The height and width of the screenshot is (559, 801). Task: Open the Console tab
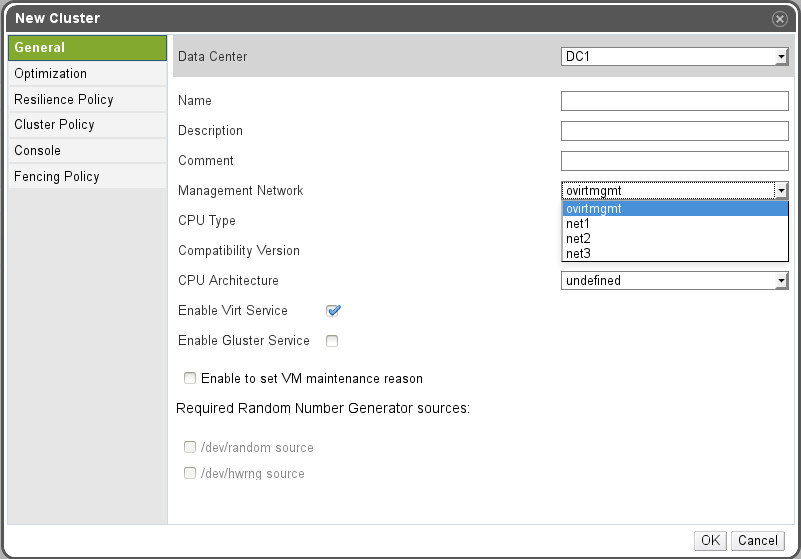(38, 151)
